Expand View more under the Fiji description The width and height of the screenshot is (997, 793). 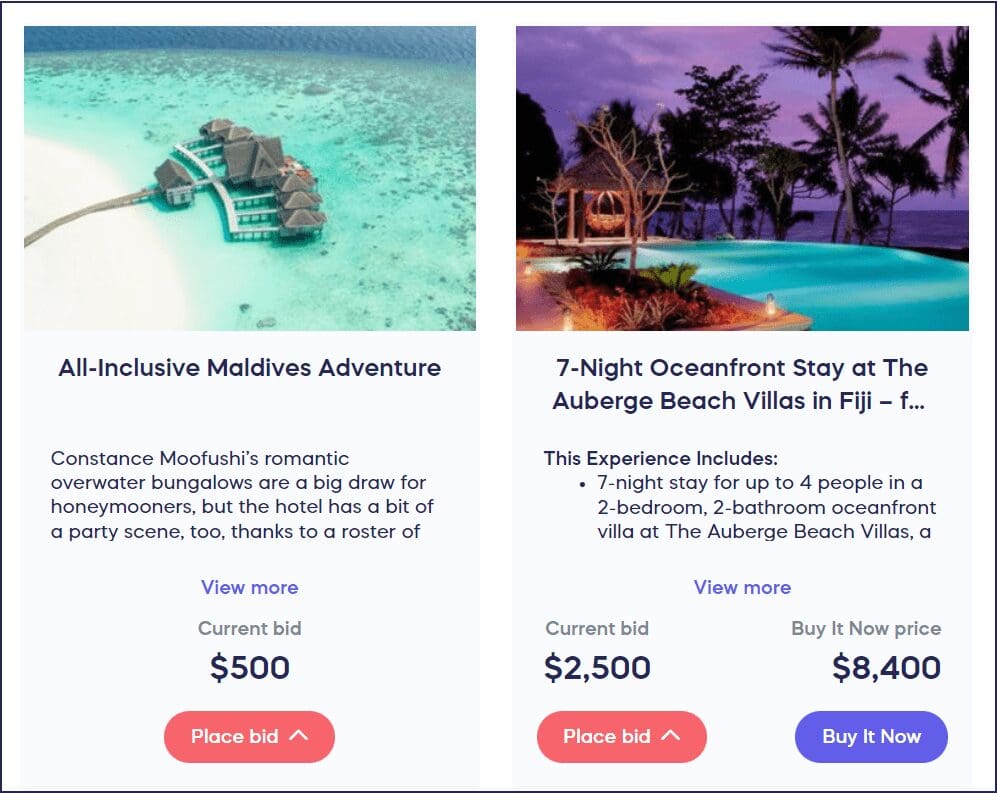742,587
